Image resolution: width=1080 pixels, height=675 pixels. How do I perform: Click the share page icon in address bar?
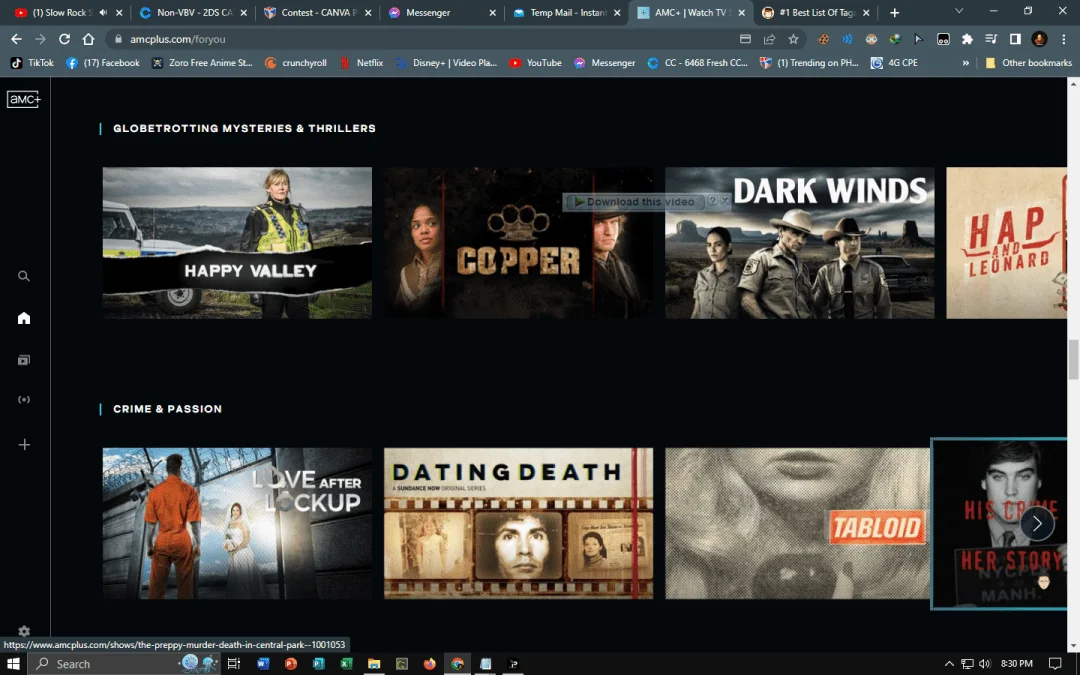pyautogui.click(x=769, y=39)
